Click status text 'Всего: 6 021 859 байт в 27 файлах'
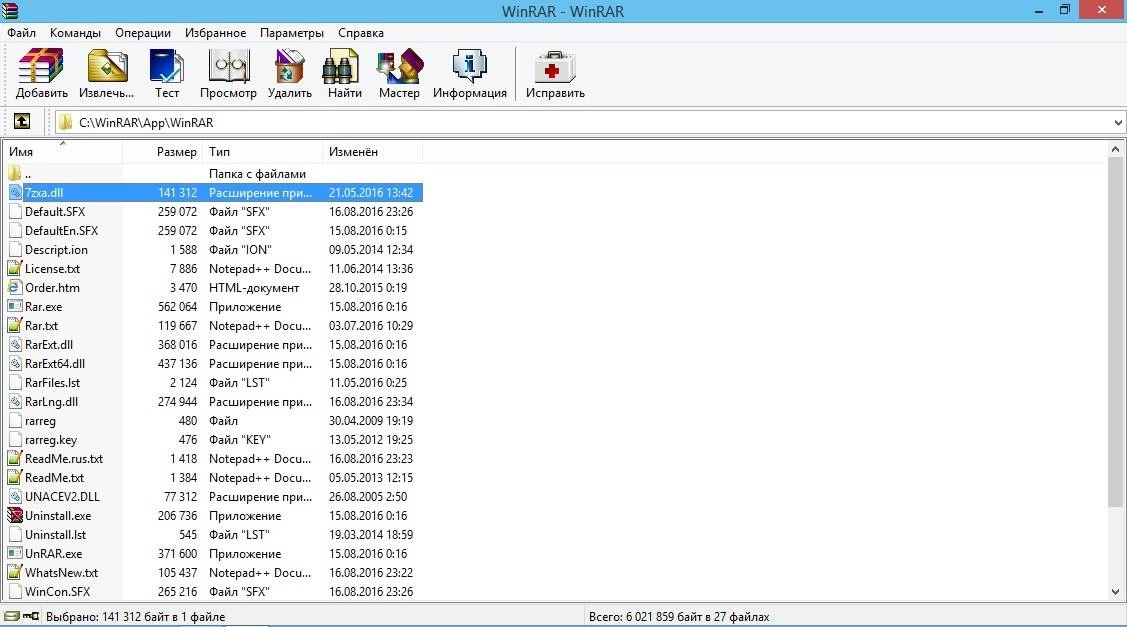This screenshot has height=627, width=1127. coord(679,617)
